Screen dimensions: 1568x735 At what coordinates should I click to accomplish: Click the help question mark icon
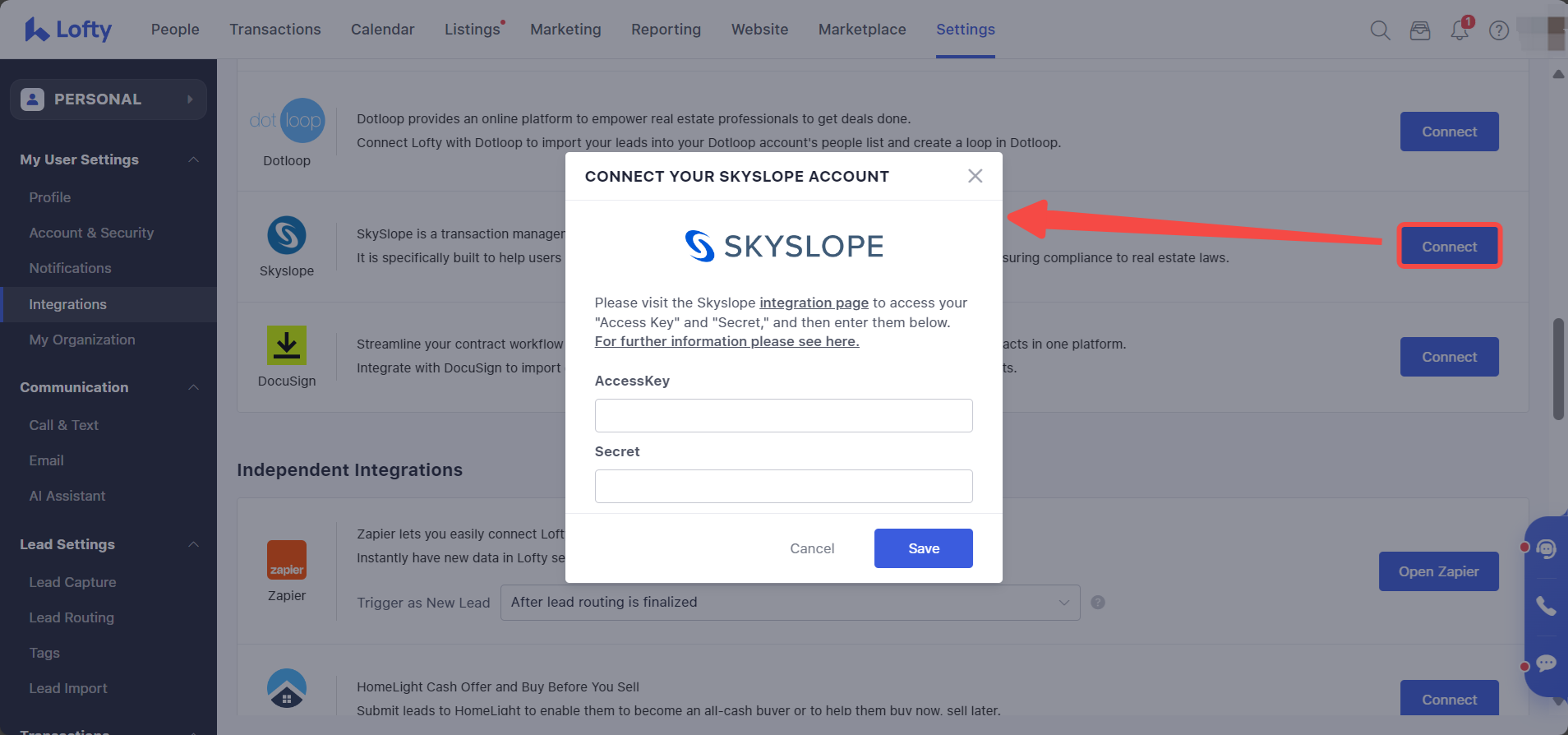tap(1499, 30)
